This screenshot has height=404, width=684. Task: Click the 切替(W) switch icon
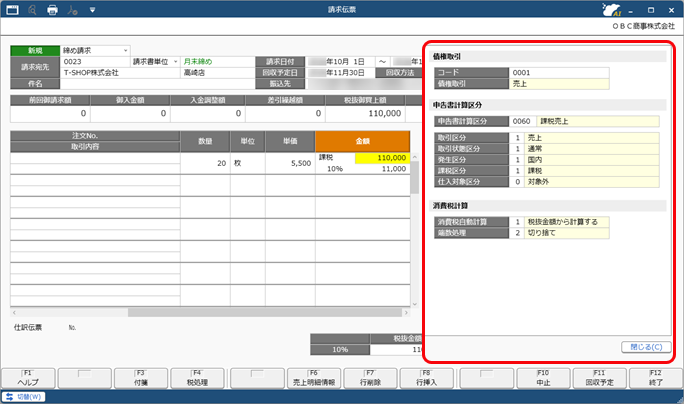tap(24, 397)
